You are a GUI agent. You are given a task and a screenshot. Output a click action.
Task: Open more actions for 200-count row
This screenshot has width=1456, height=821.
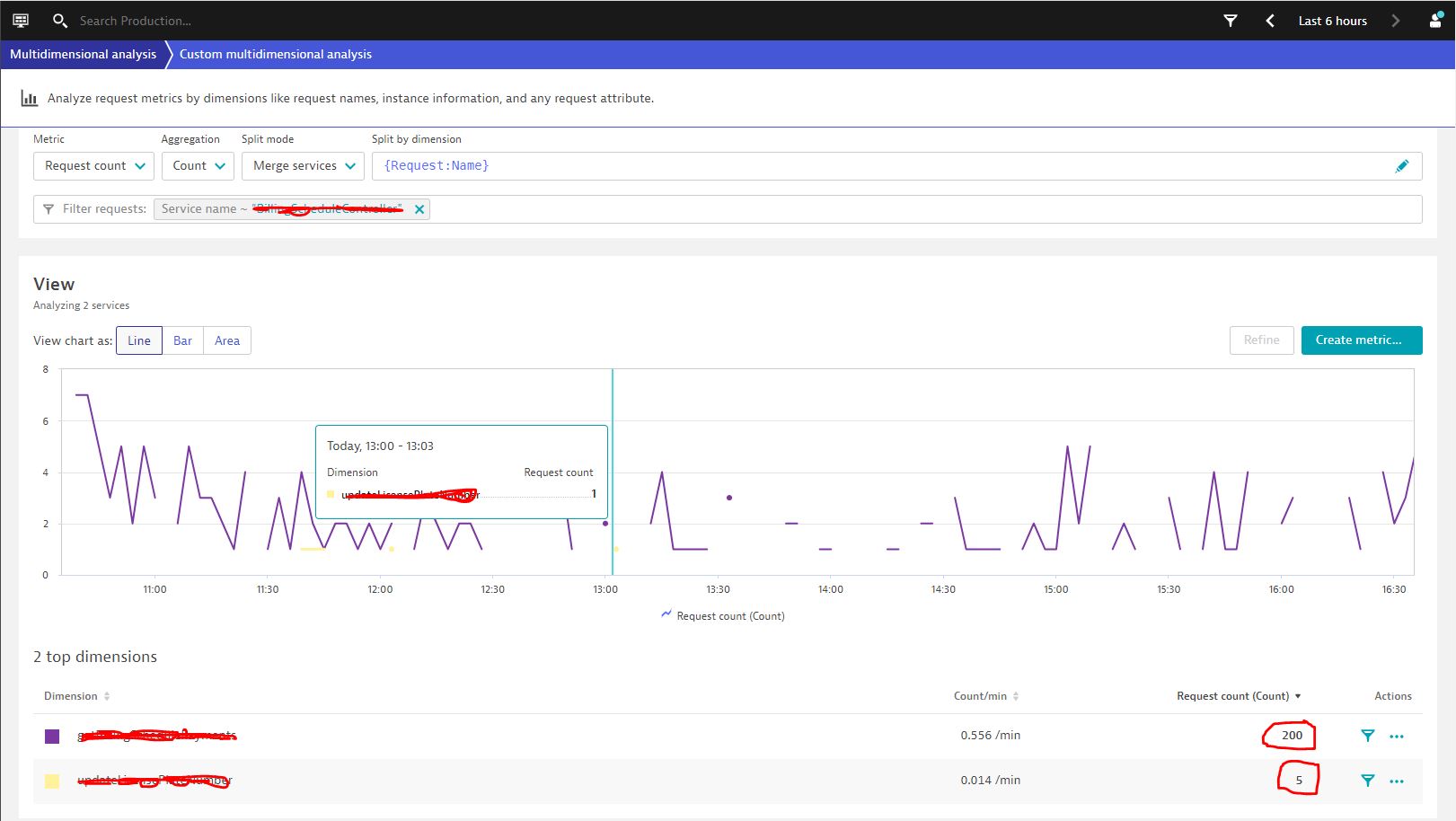[x=1397, y=737]
